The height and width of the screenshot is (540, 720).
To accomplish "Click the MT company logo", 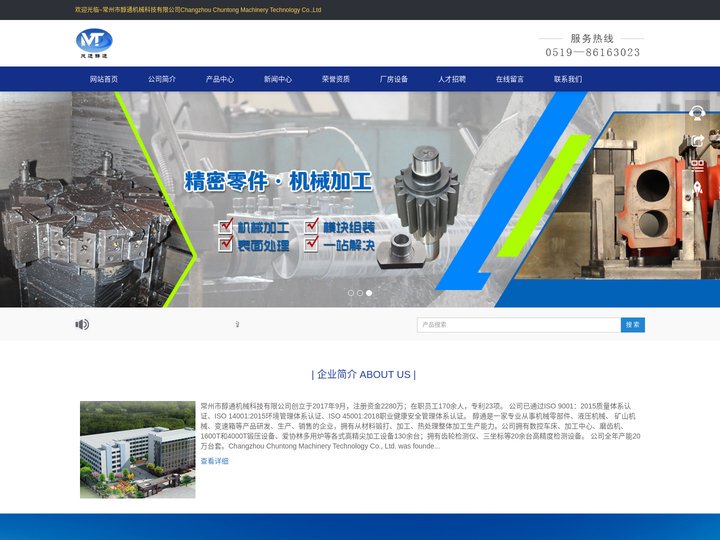I will pyautogui.click(x=94, y=43).
